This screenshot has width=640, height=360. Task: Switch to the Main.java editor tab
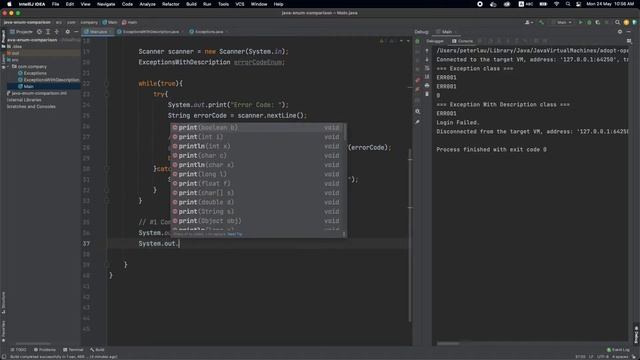tap(98, 31)
